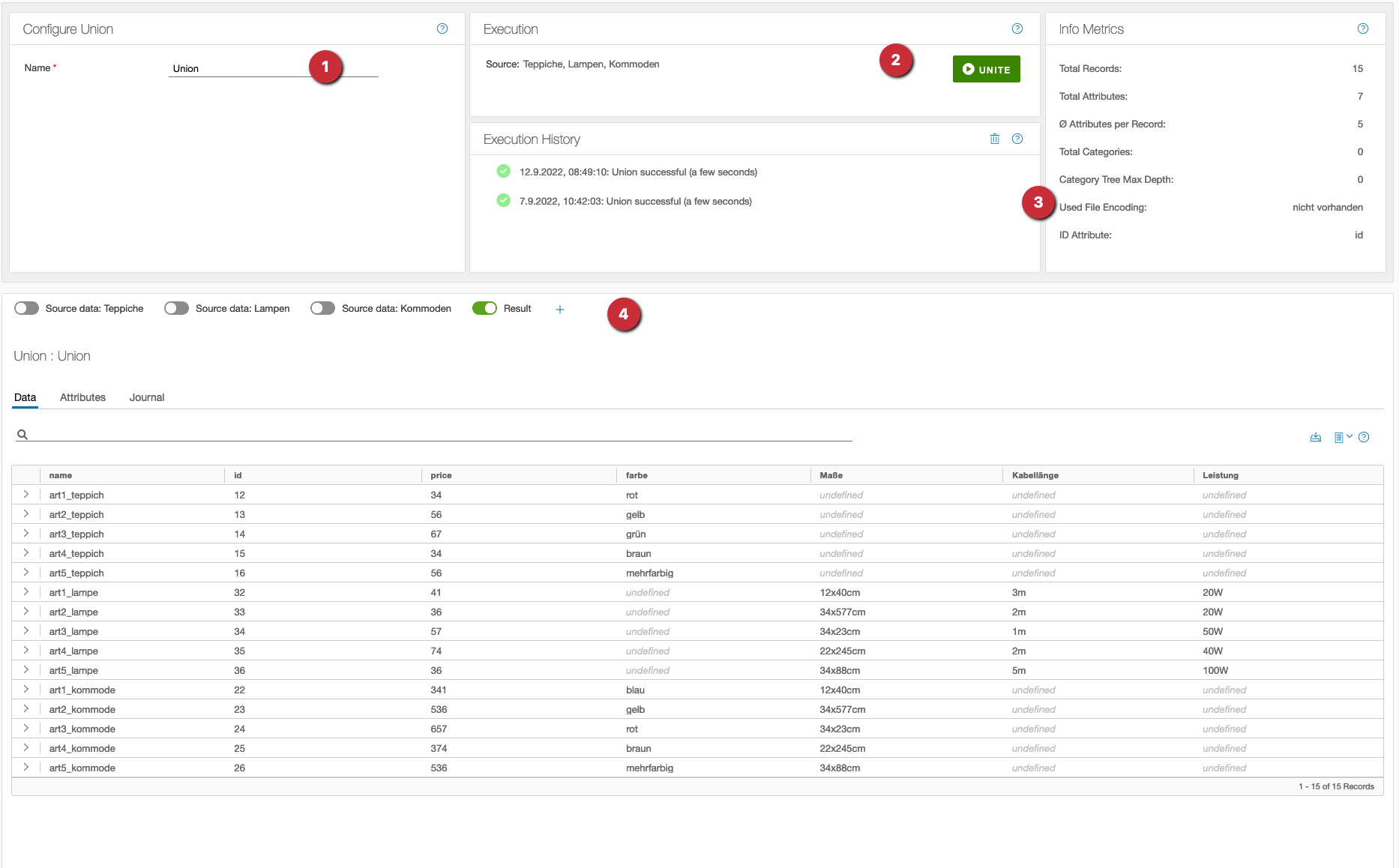Click the plus icon beside Result toggle
This screenshot has width=1399, height=868.
tap(559, 309)
